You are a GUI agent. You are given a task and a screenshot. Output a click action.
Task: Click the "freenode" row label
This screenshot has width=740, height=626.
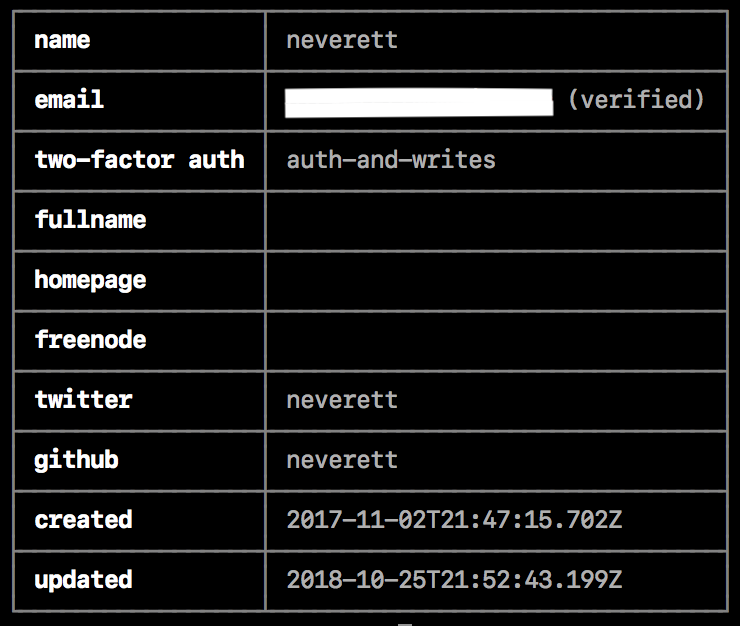90,340
